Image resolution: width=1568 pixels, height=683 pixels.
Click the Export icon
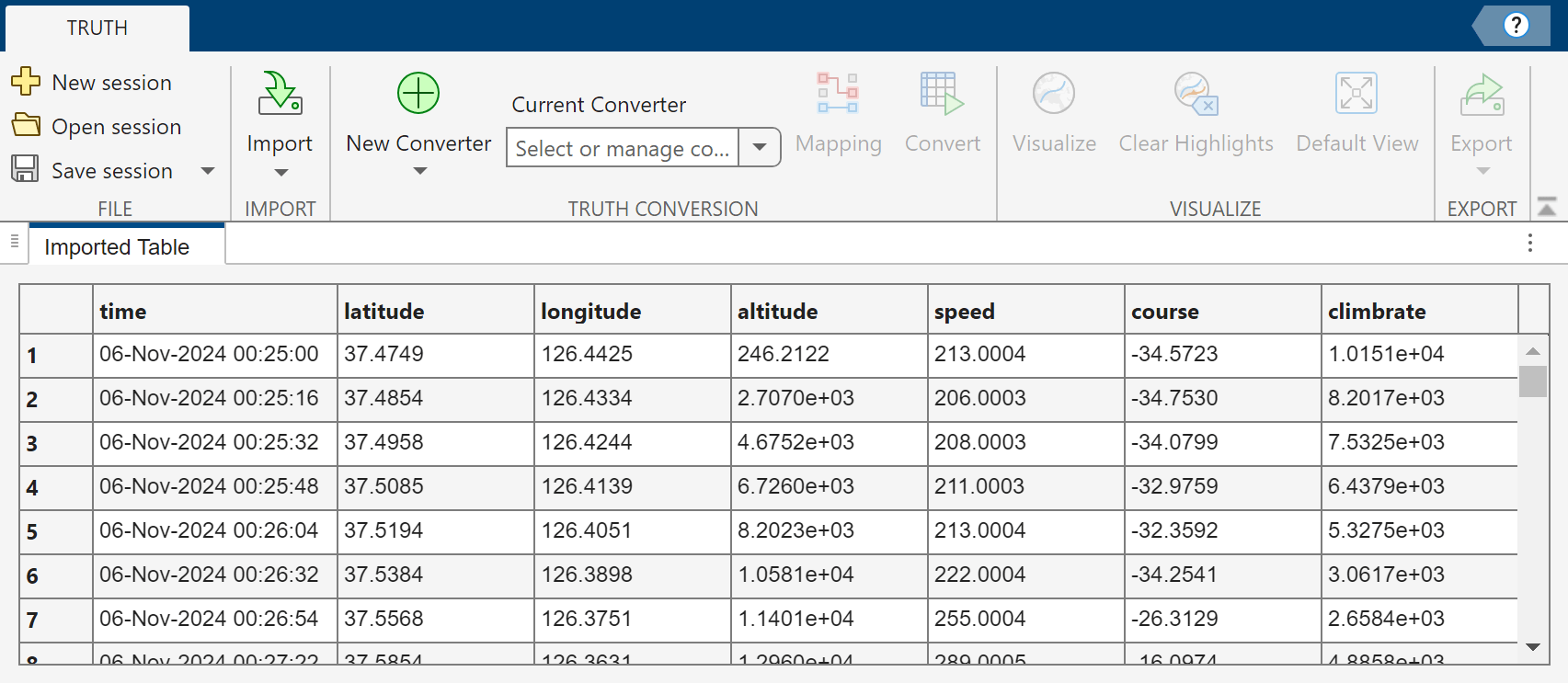1482,94
